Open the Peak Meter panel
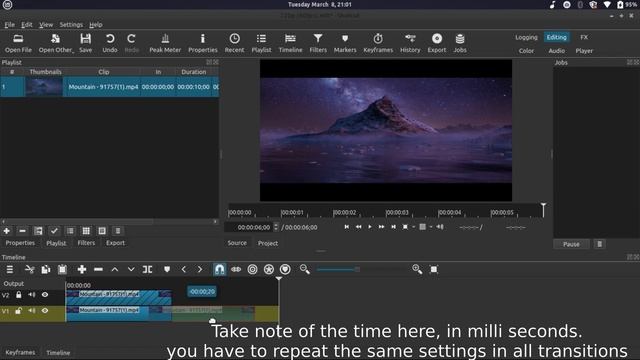640x360 pixels. pyautogui.click(x=165, y=43)
